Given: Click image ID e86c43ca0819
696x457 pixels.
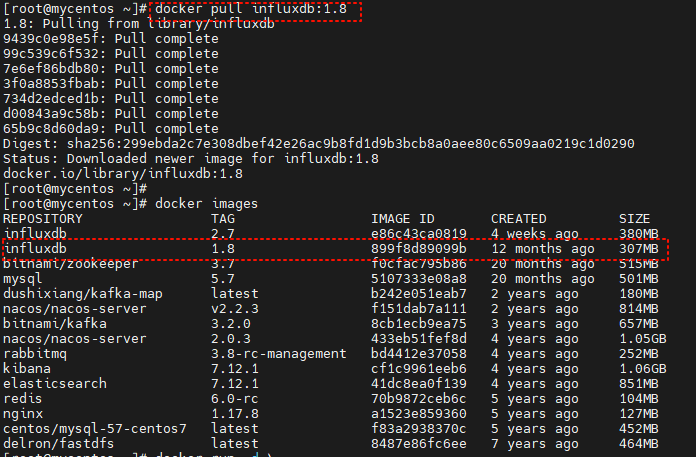Looking at the screenshot, I should (419, 234).
